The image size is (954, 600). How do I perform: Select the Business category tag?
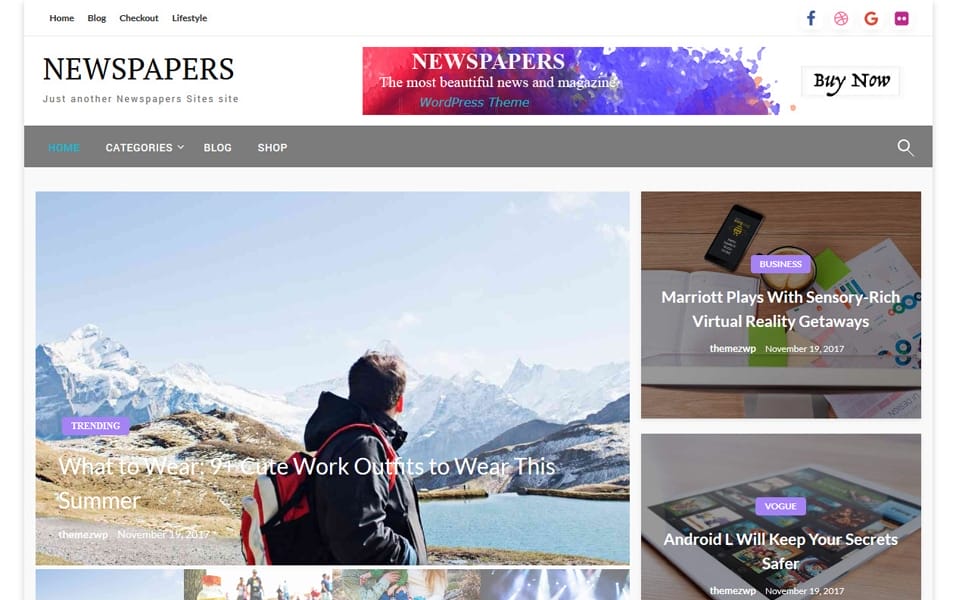781,264
